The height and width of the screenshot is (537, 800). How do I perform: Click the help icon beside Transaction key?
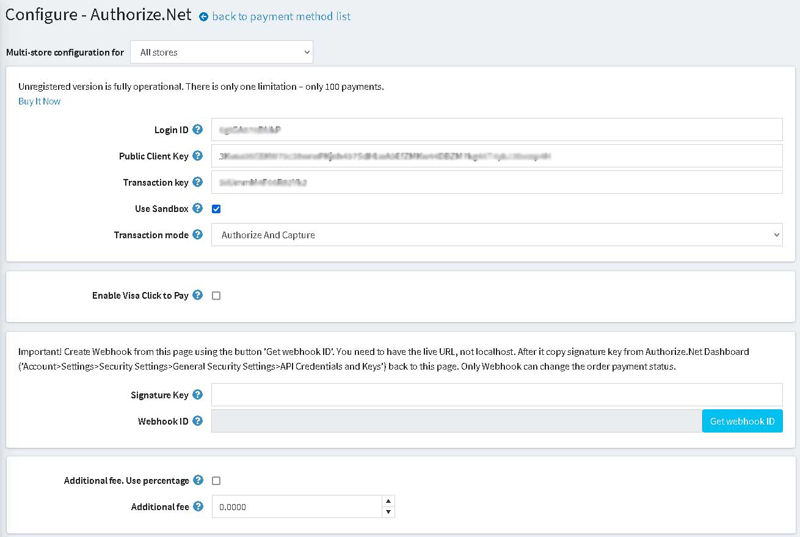click(197, 182)
